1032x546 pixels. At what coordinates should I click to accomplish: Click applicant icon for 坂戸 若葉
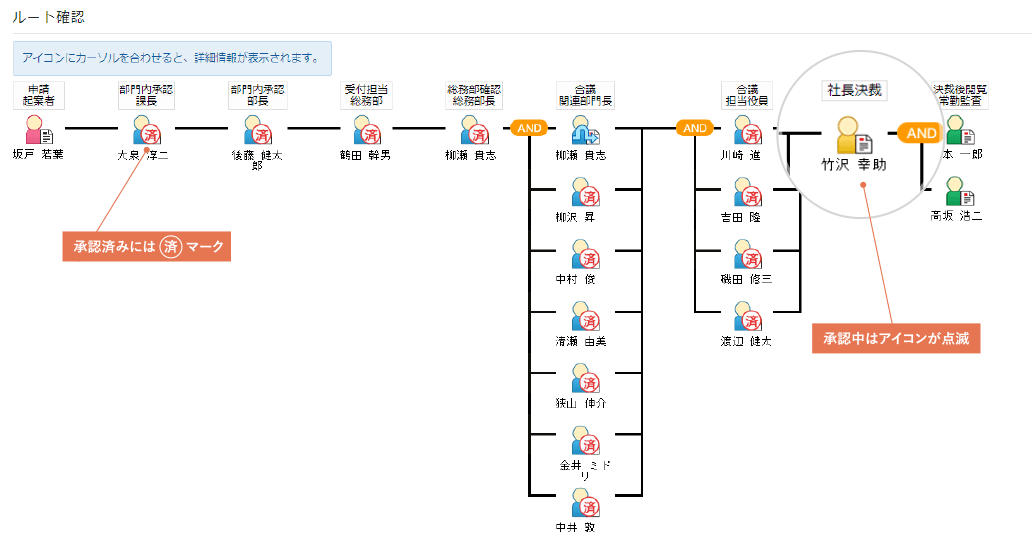[39, 130]
